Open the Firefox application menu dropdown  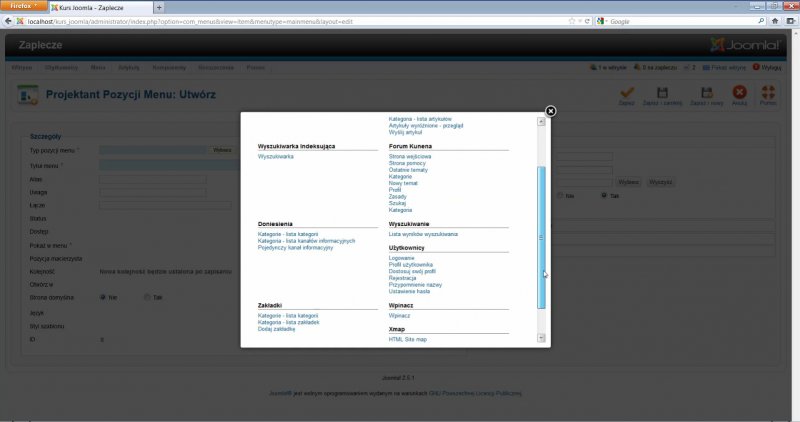(22, 6)
